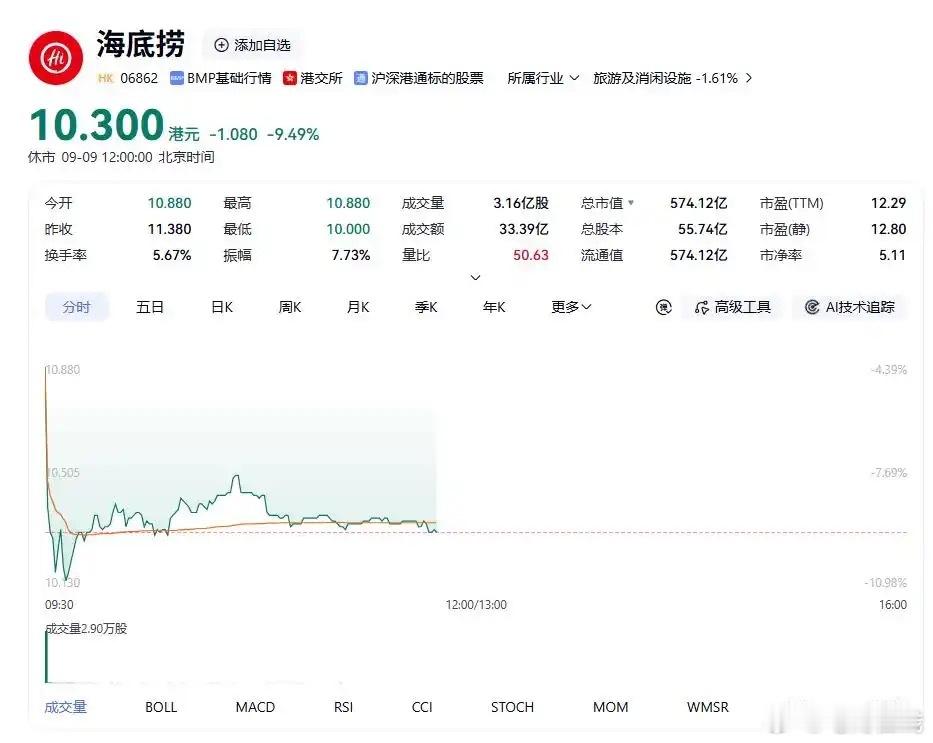Click the 12:00/13:00 time axis label

pyautogui.click(x=476, y=604)
